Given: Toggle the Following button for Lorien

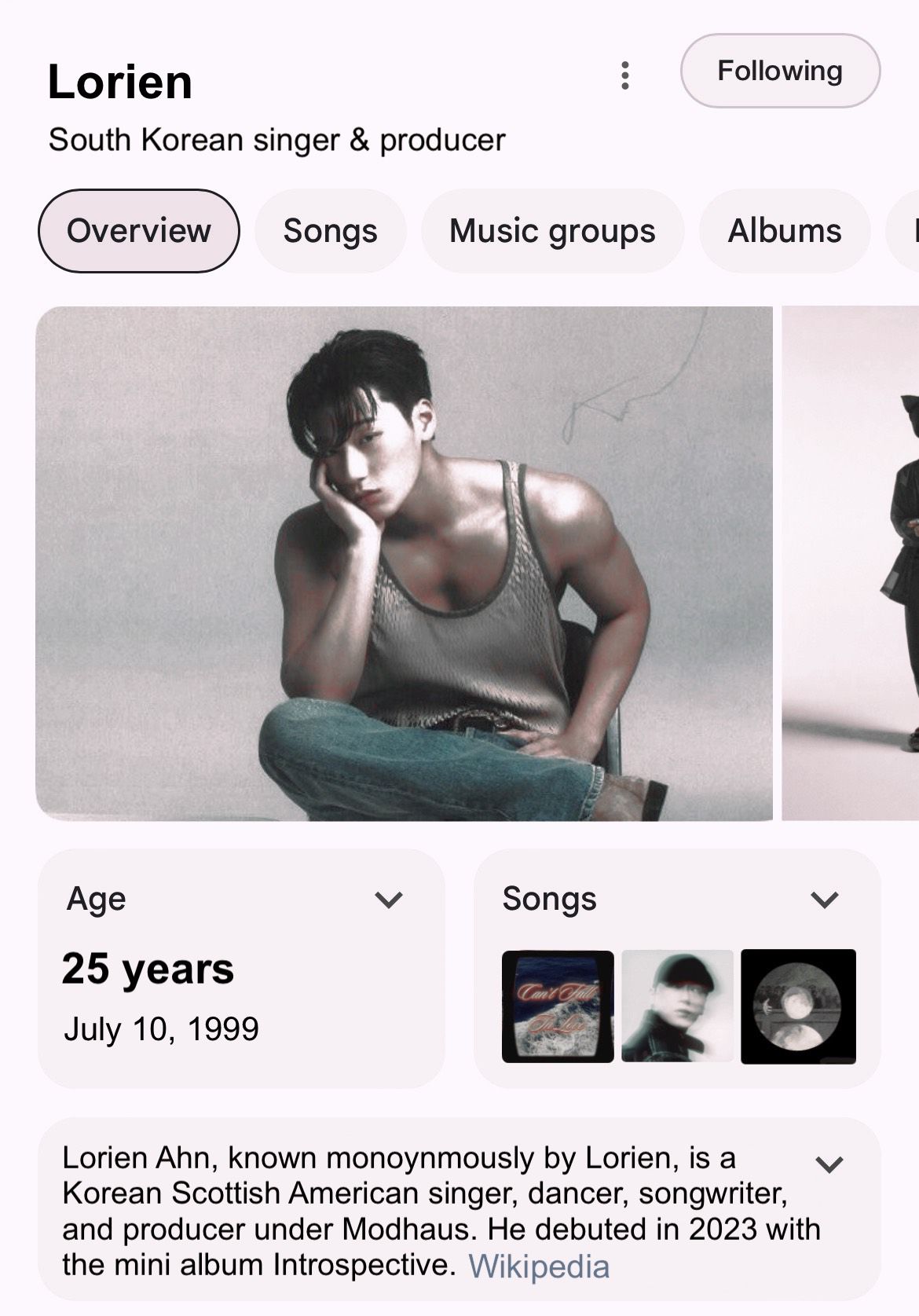Looking at the screenshot, I should click(780, 71).
